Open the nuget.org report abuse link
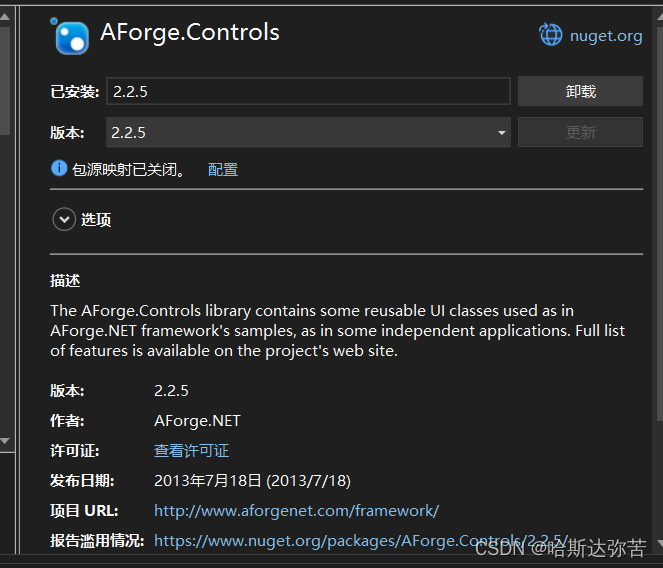Image resolution: width=663 pixels, height=568 pixels. pos(361,541)
